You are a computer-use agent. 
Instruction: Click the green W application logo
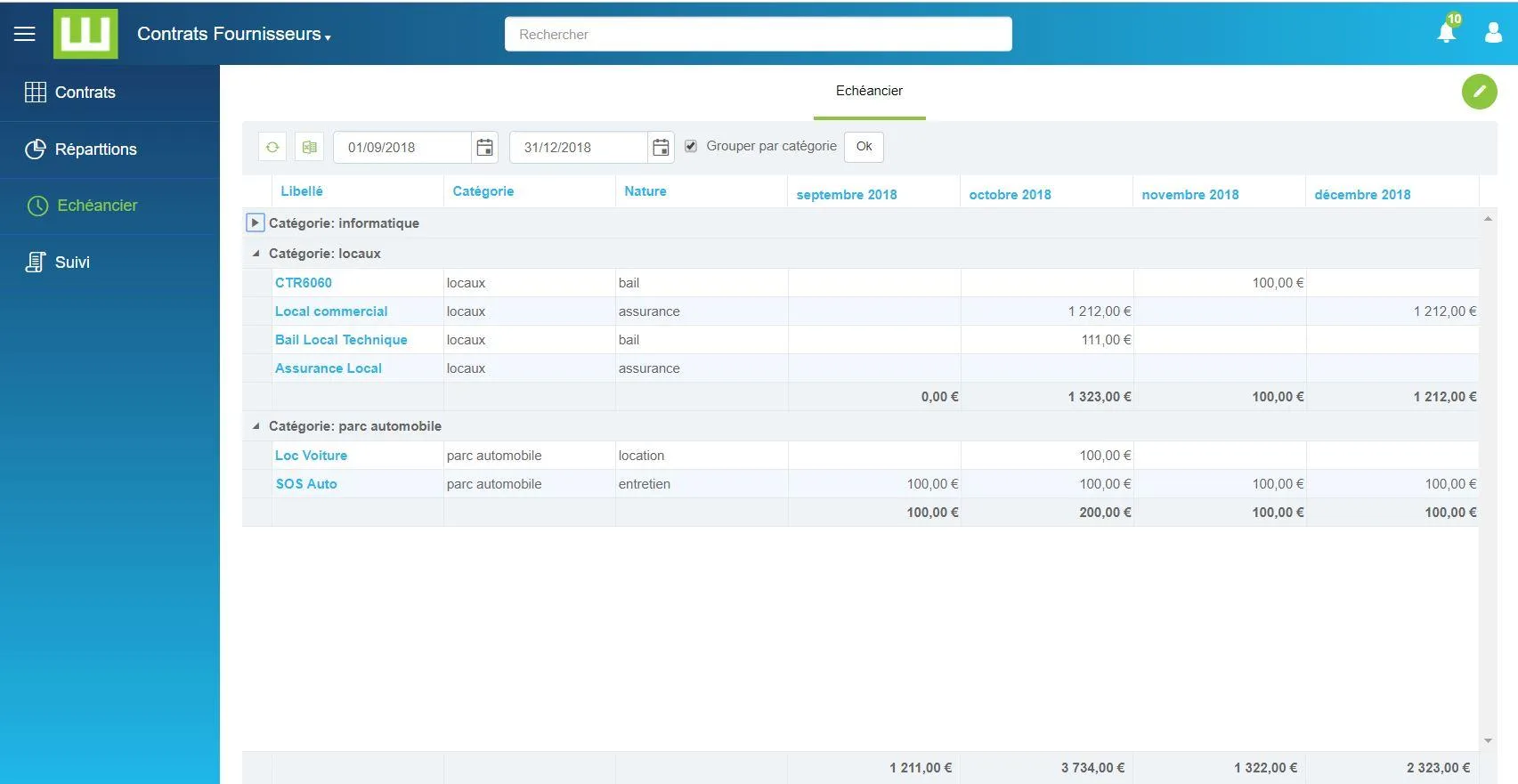coord(85,34)
